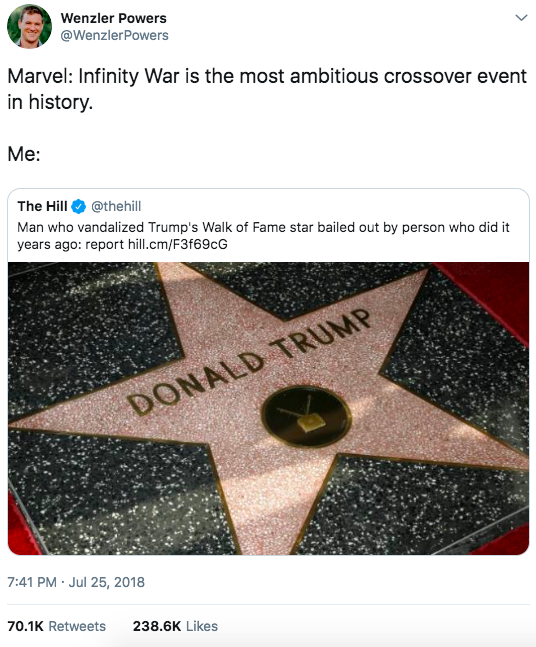
Task: Open the tweet options chevron menu
Action: pyautogui.click(x=521, y=18)
